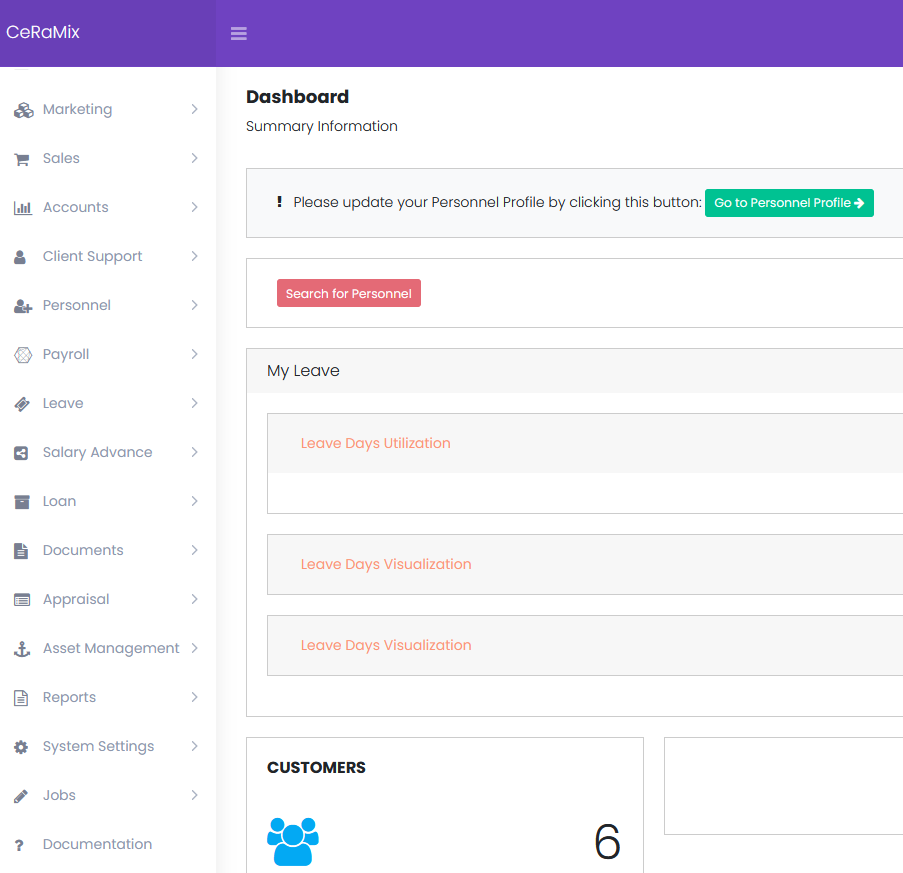Image resolution: width=903 pixels, height=873 pixels.
Task: Expand the Asset Management chevron
Action: coord(195,648)
